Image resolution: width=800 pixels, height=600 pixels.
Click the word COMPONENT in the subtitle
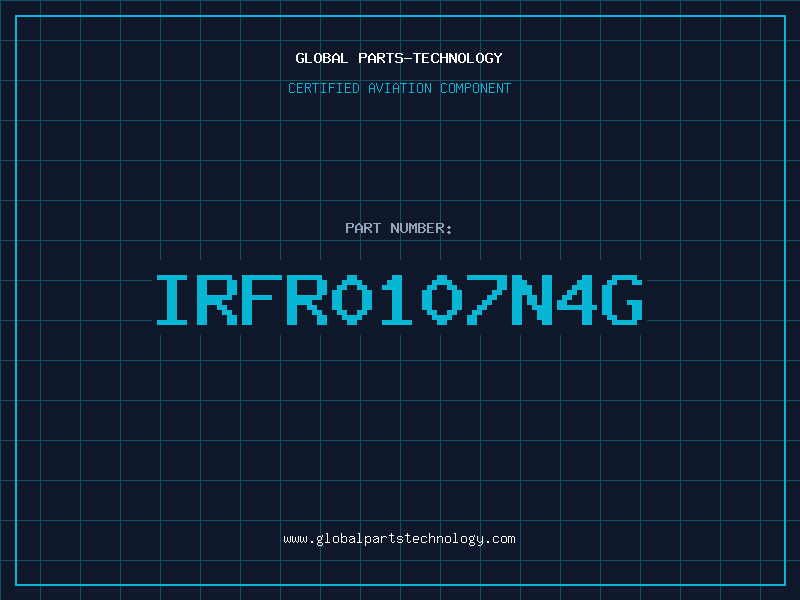point(475,89)
